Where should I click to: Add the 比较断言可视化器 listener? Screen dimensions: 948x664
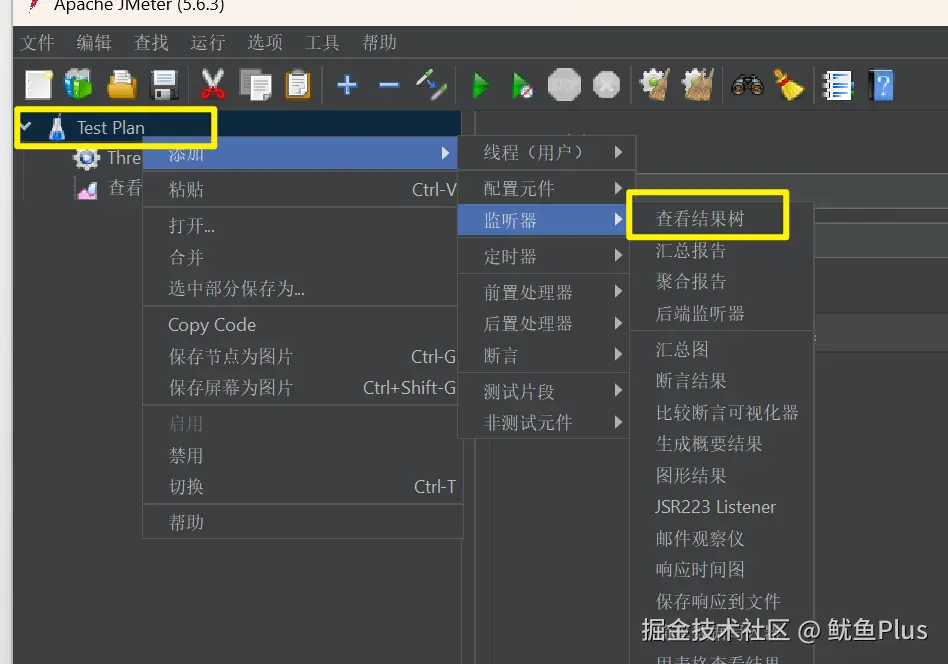pyautogui.click(x=722, y=412)
